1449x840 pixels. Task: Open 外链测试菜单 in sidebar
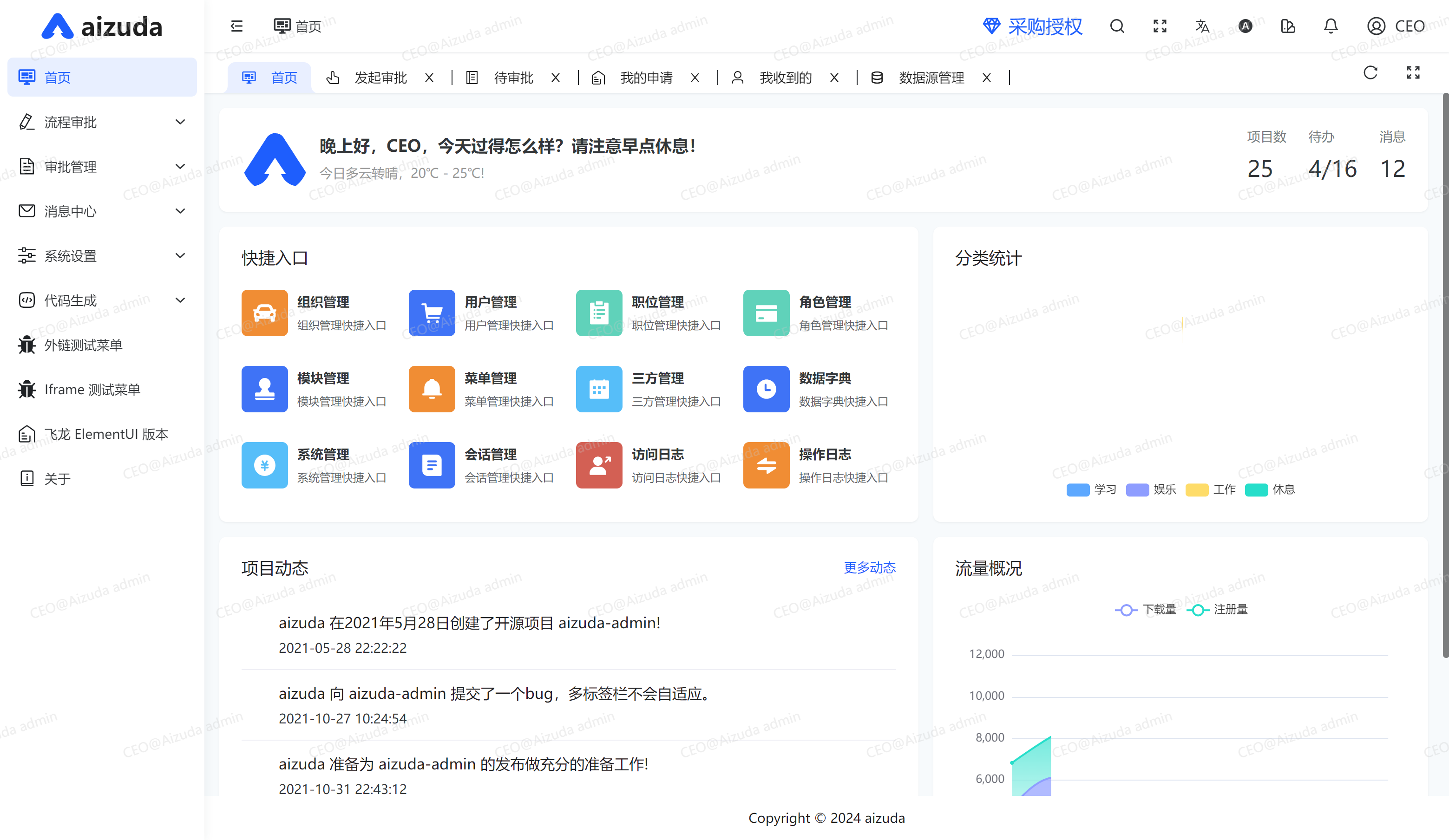pyautogui.click(x=102, y=345)
